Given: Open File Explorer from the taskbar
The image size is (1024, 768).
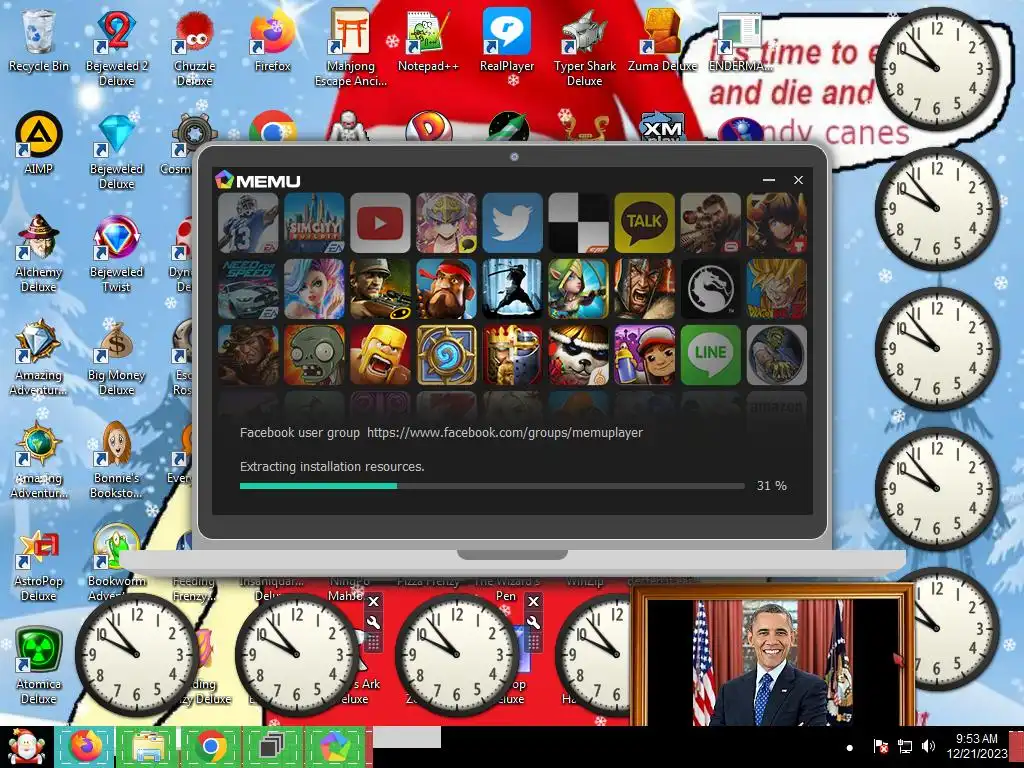Looking at the screenshot, I should click(x=147, y=746).
